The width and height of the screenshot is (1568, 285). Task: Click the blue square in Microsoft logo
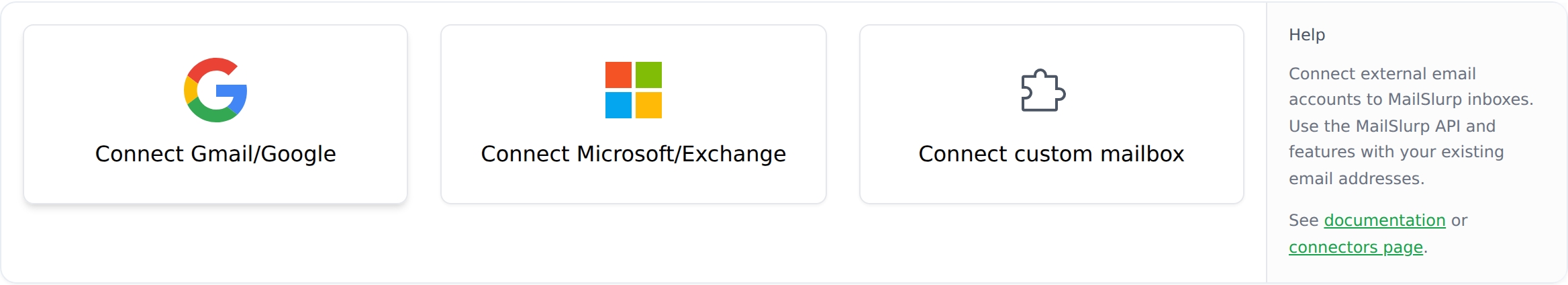click(x=618, y=106)
